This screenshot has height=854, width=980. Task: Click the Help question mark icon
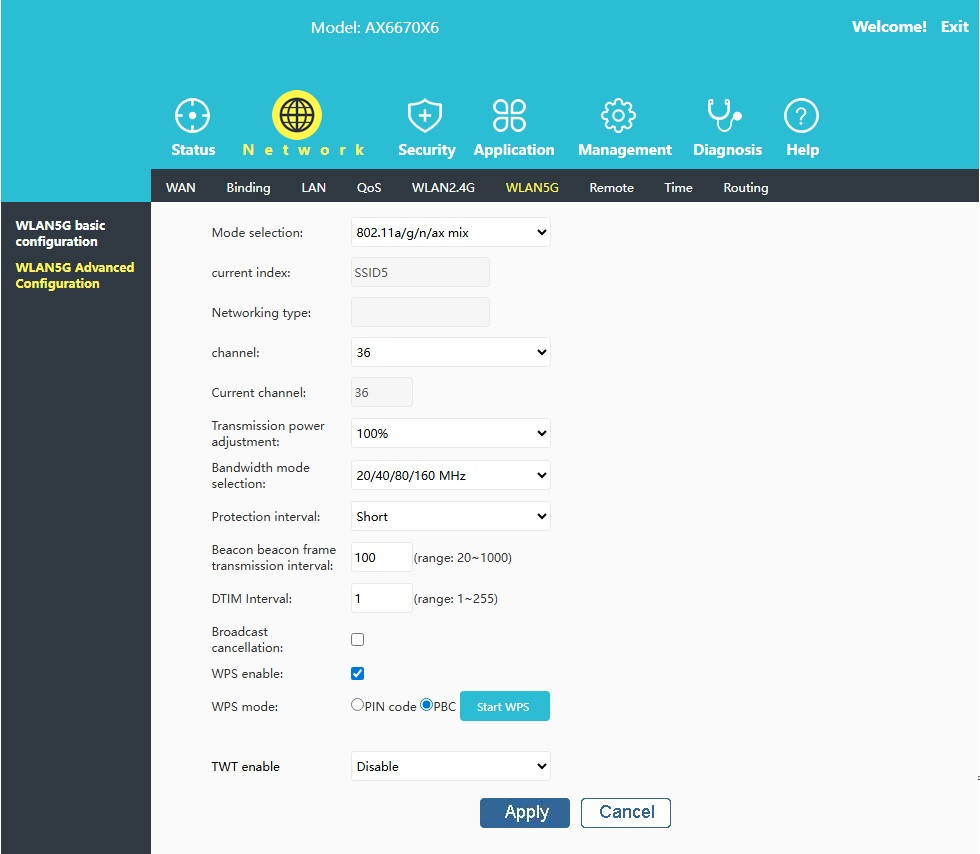pos(801,116)
